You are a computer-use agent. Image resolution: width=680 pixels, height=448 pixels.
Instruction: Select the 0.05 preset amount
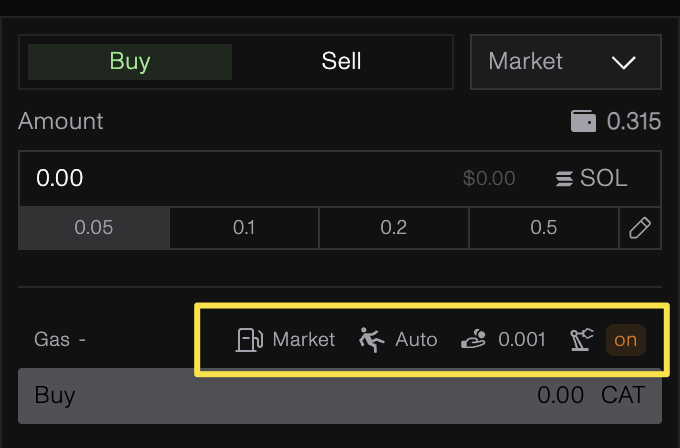click(x=94, y=228)
